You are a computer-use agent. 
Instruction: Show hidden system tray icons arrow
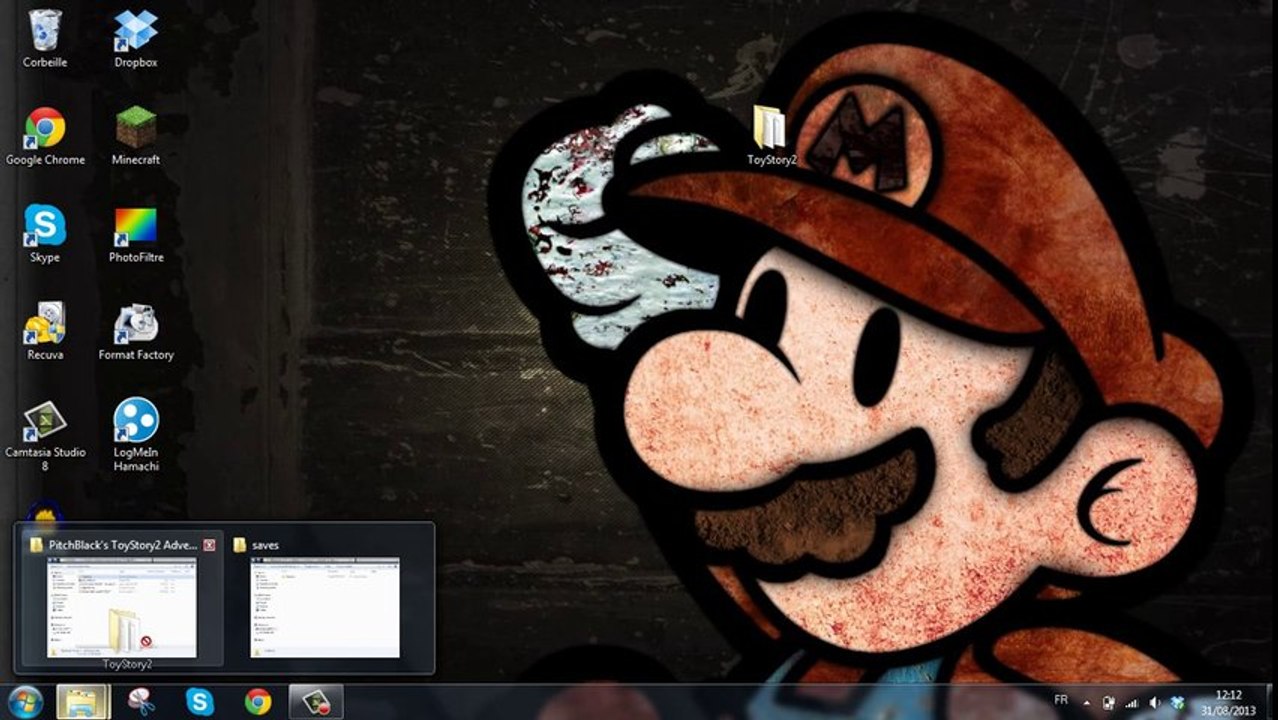pos(1087,702)
